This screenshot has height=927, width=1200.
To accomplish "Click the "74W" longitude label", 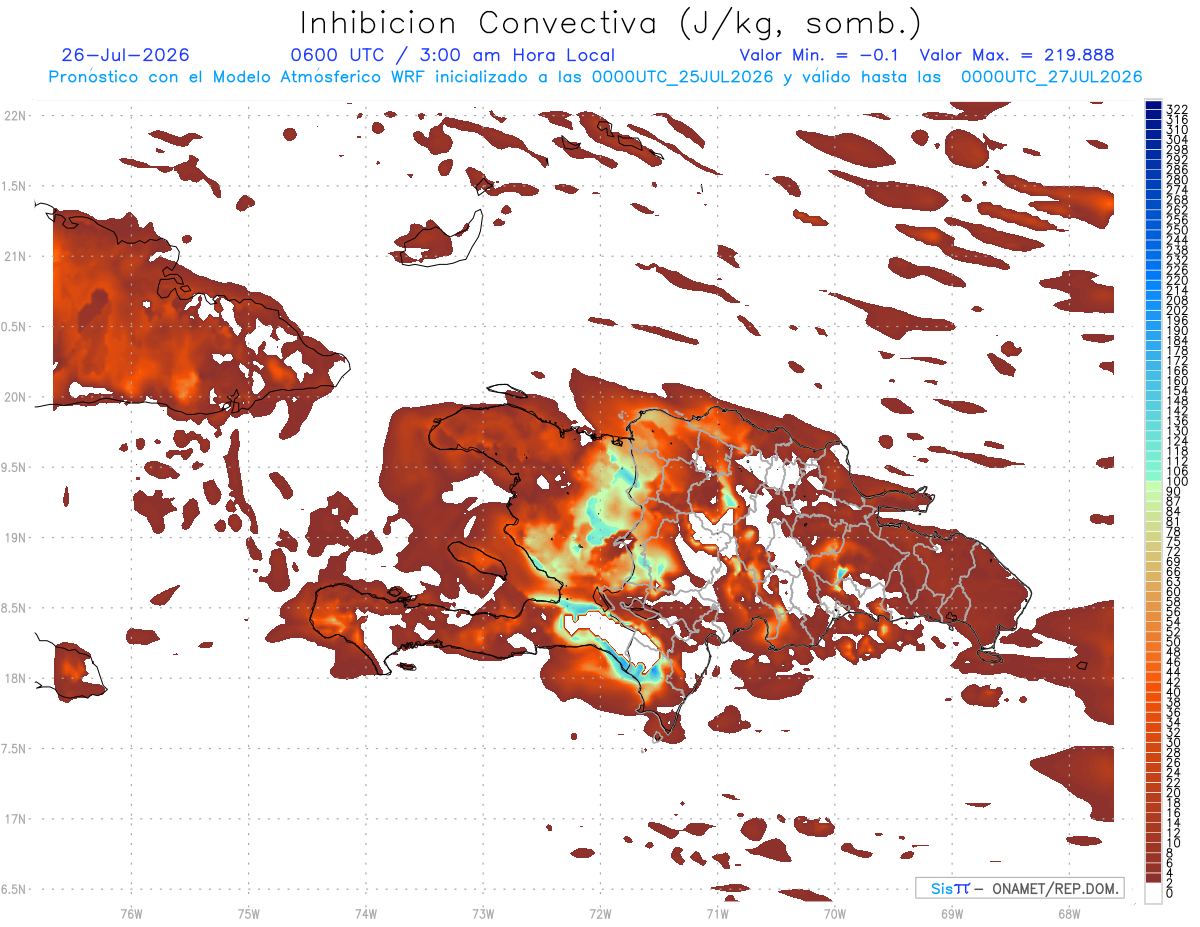I will (366, 914).
